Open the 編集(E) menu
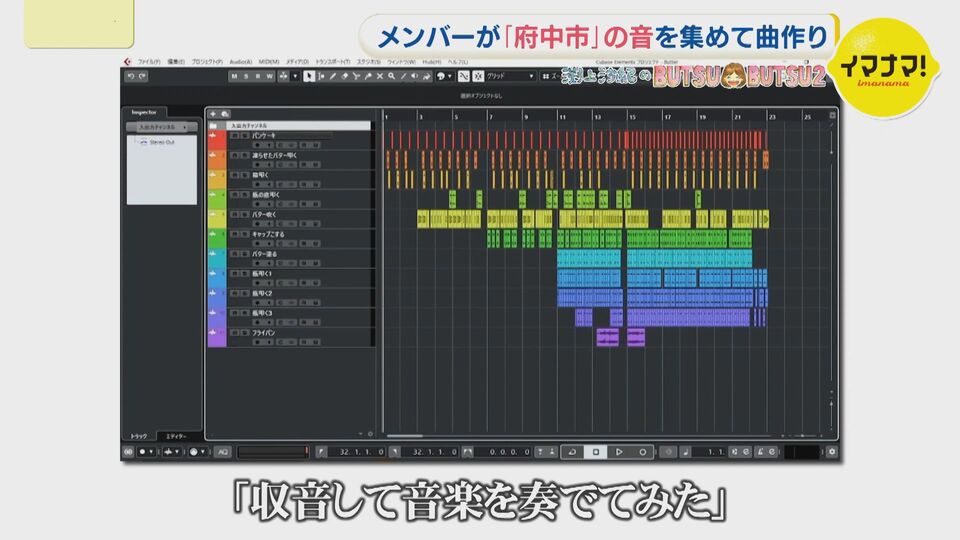Image resolution: width=960 pixels, height=540 pixels. point(176,62)
